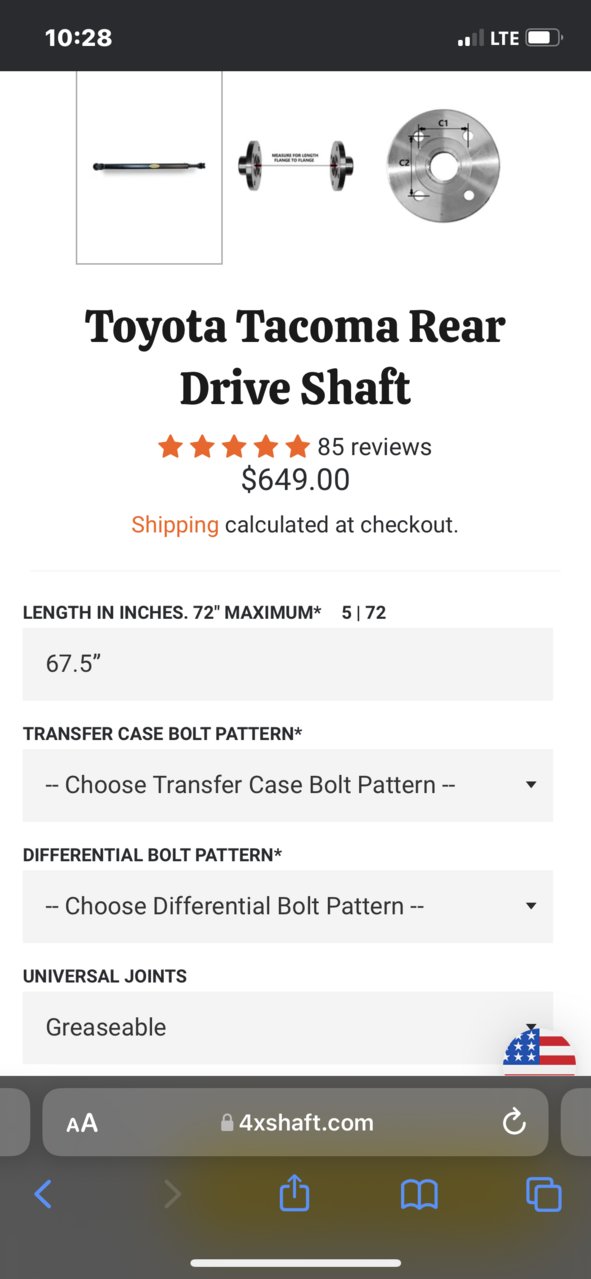
Task: Open the AA reader options
Action: tap(82, 1123)
